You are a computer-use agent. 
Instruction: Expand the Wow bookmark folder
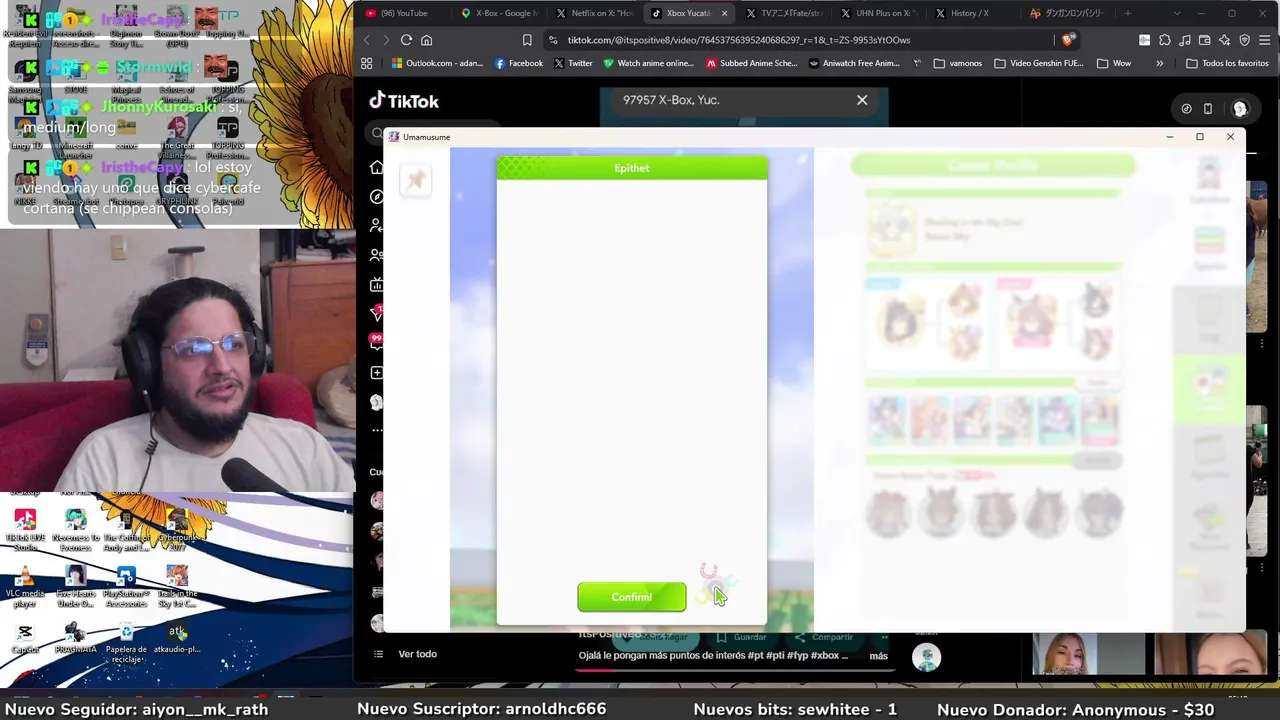[1114, 63]
